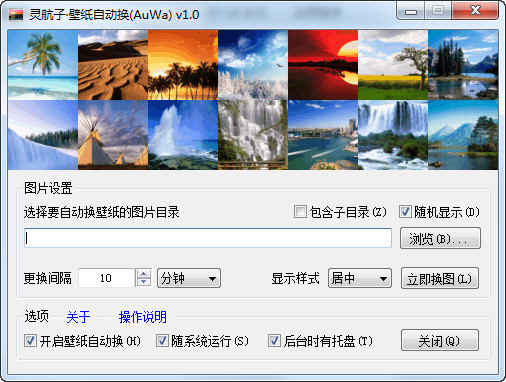The width and height of the screenshot is (506, 382).
Task: Click the interval value field showing 10
Action: pyautogui.click(x=107, y=278)
